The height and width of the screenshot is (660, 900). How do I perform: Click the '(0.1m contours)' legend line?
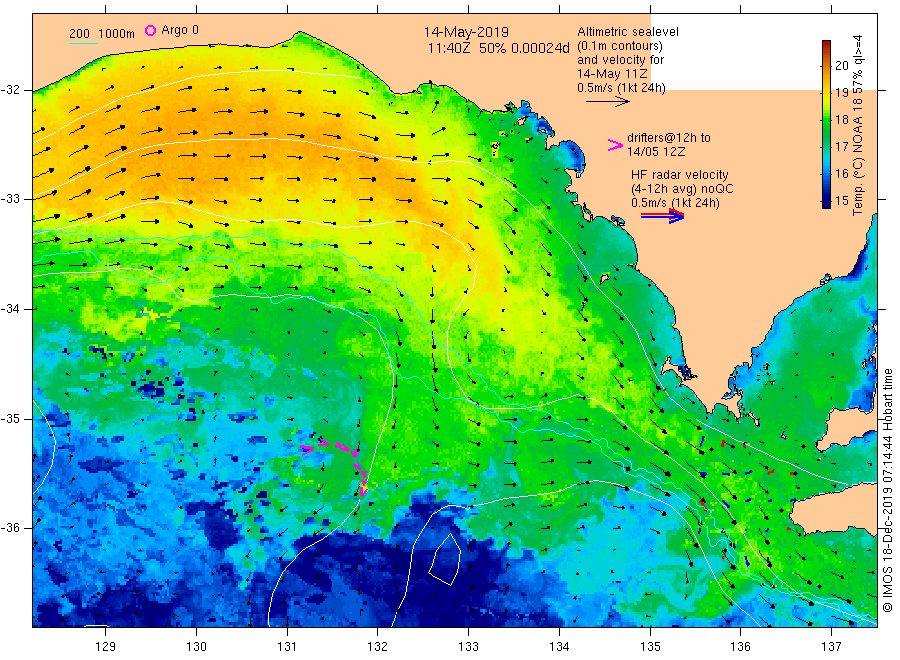[619, 46]
